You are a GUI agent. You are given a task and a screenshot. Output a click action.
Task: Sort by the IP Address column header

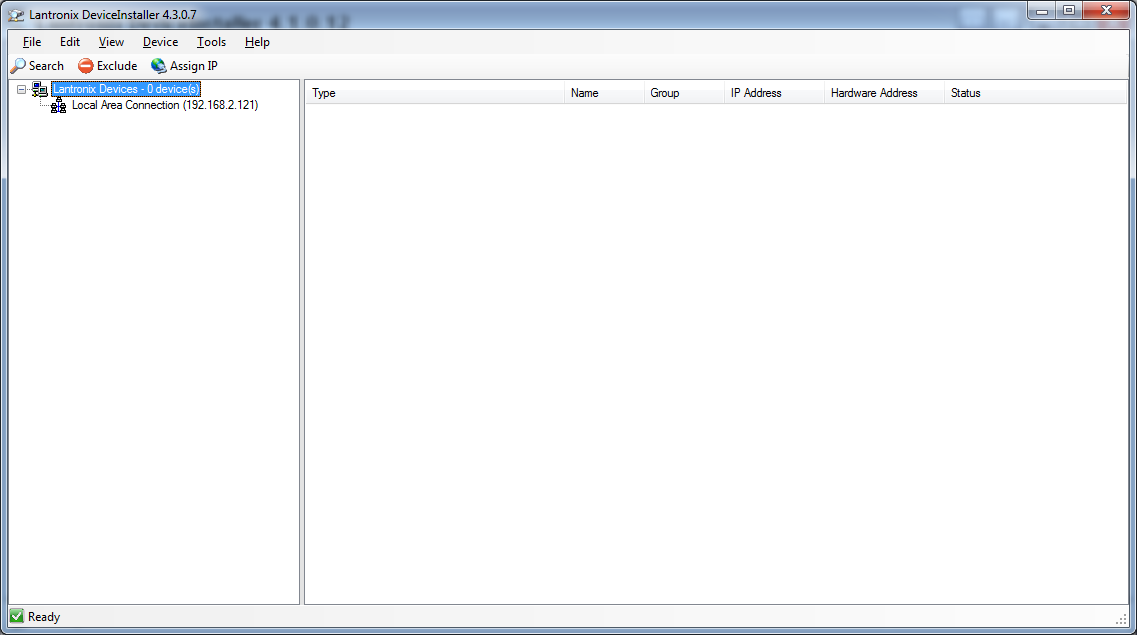point(774,93)
